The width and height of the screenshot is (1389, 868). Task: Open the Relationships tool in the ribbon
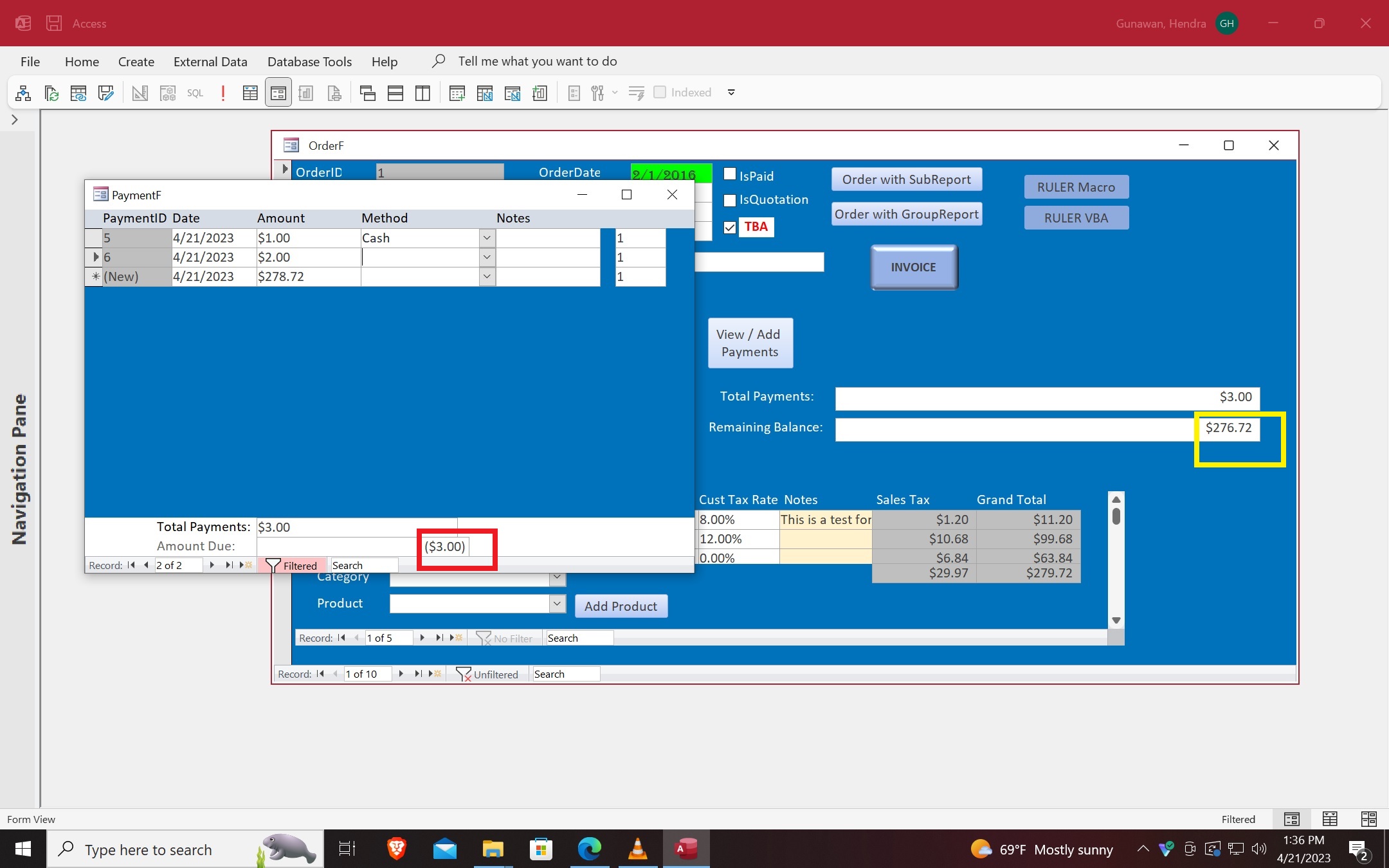pyautogui.click(x=23, y=93)
